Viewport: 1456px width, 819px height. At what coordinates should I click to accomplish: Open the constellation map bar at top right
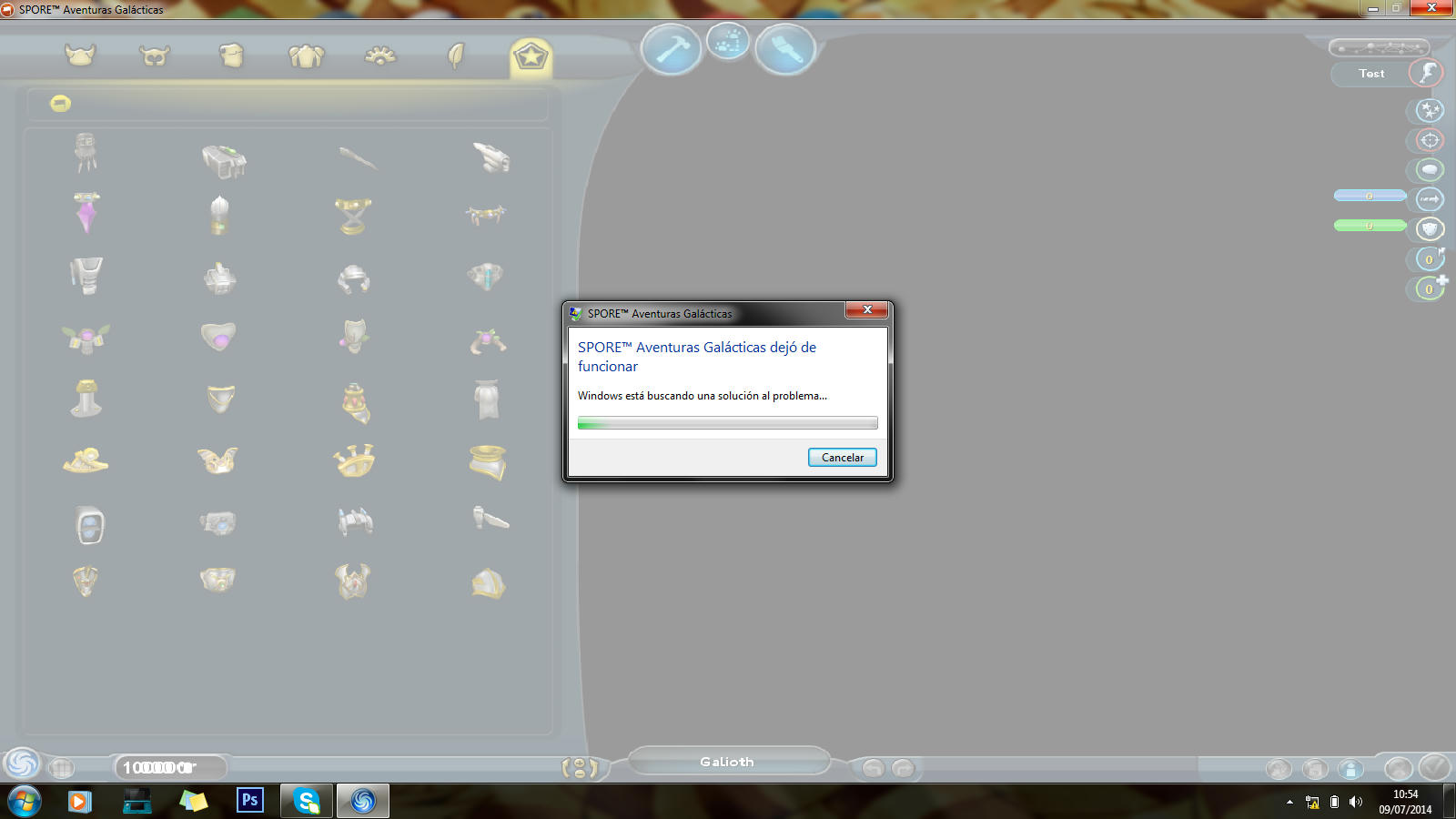[1380, 47]
